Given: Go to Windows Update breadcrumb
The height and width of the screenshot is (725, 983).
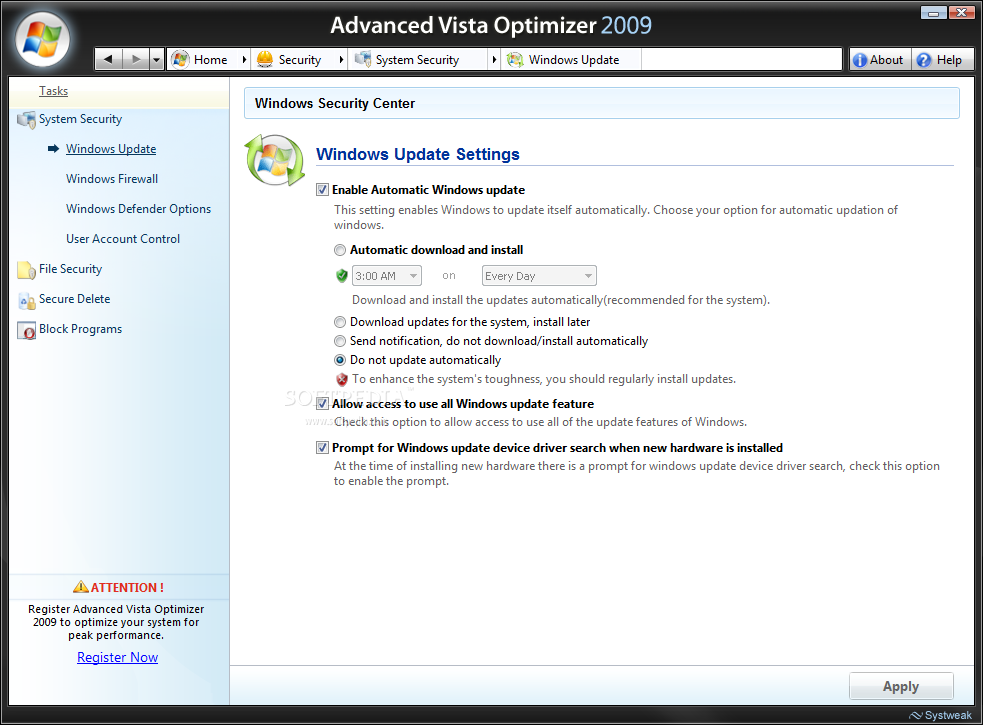Looking at the screenshot, I should (574, 60).
